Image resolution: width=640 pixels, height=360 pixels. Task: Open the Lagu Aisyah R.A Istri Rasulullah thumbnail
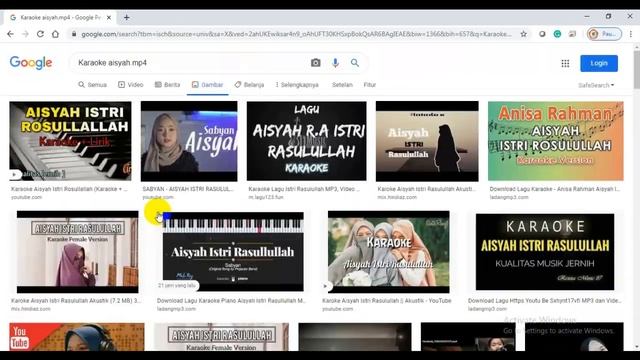[307, 141]
